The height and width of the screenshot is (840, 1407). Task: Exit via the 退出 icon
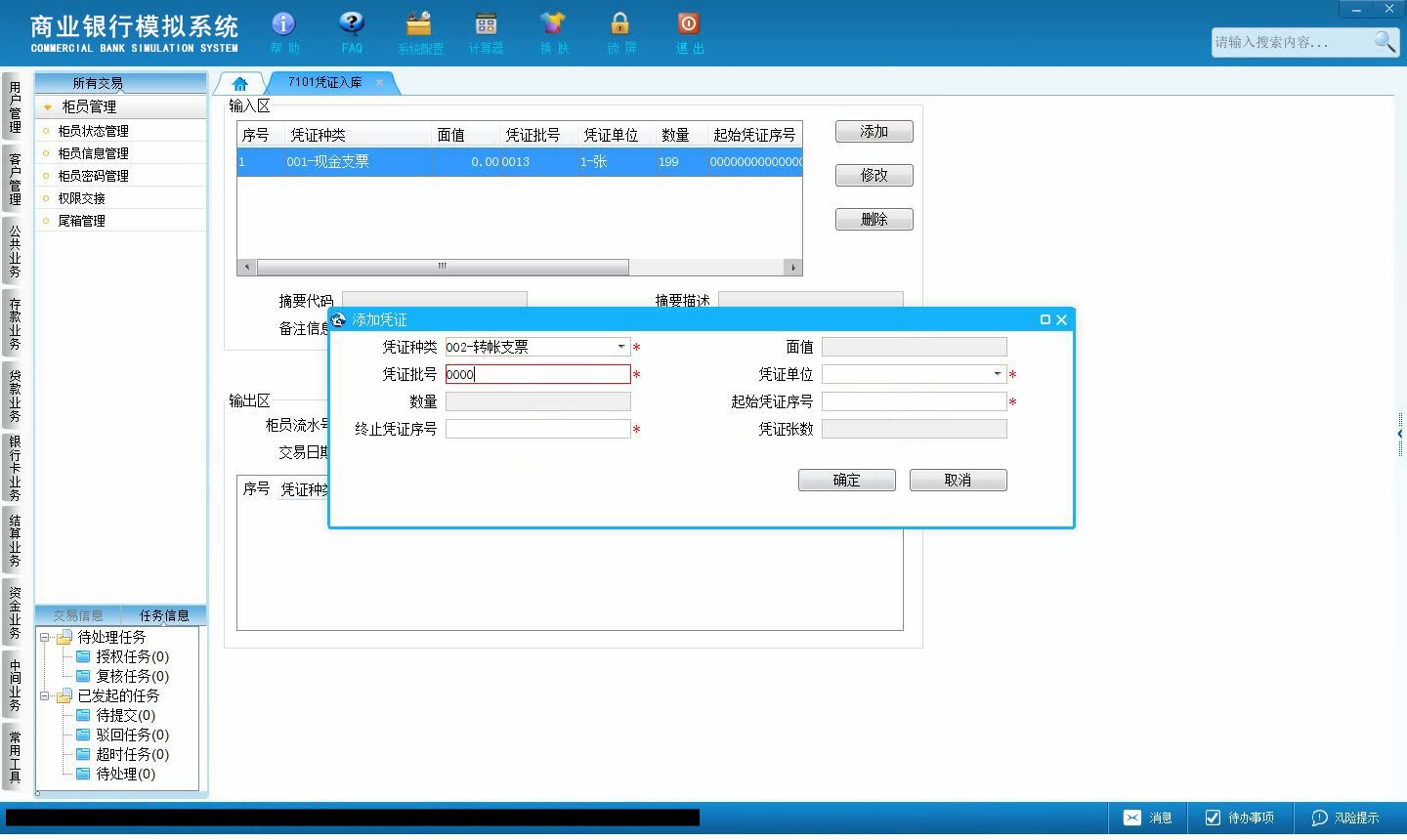(x=689, y=32)
